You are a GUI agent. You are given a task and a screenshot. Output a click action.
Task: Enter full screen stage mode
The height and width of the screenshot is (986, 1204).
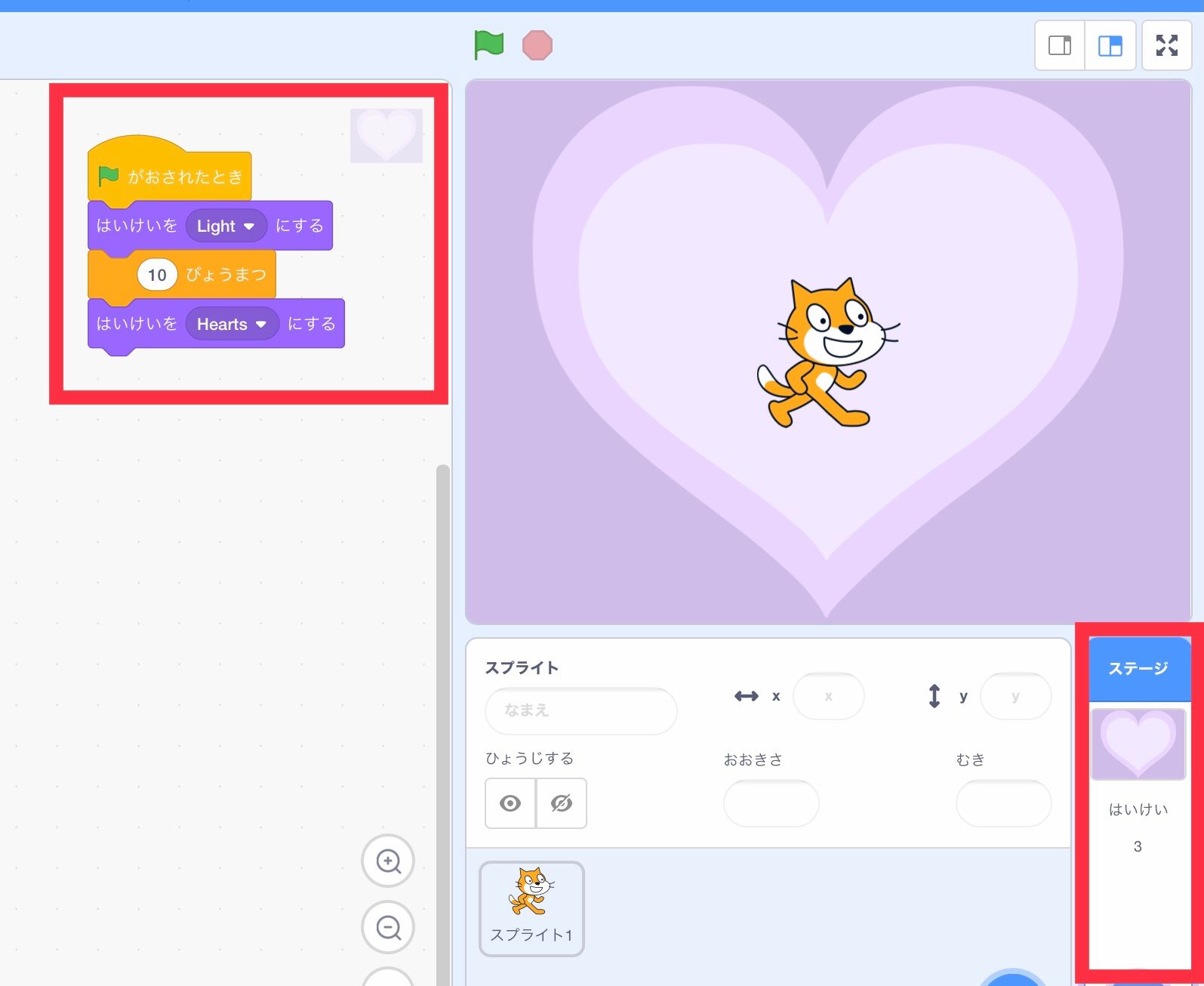click(x=1167, y=45)
